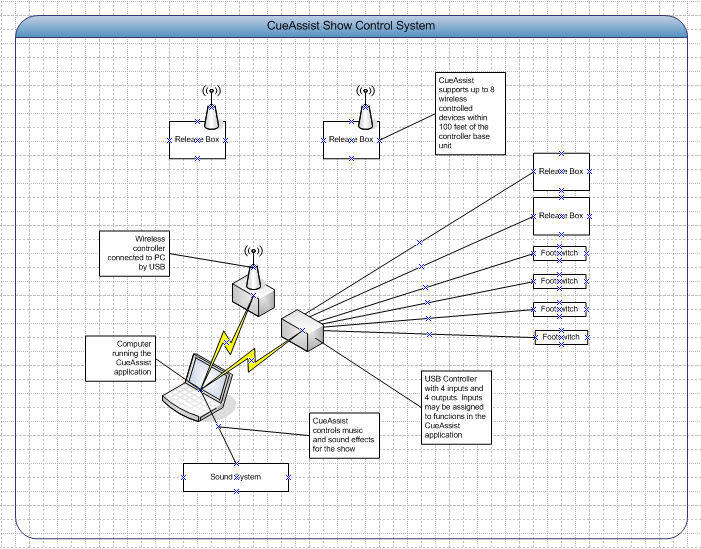The image size is (701, 549).
Task: Select the Sound System box
Action: coord(236,477)
